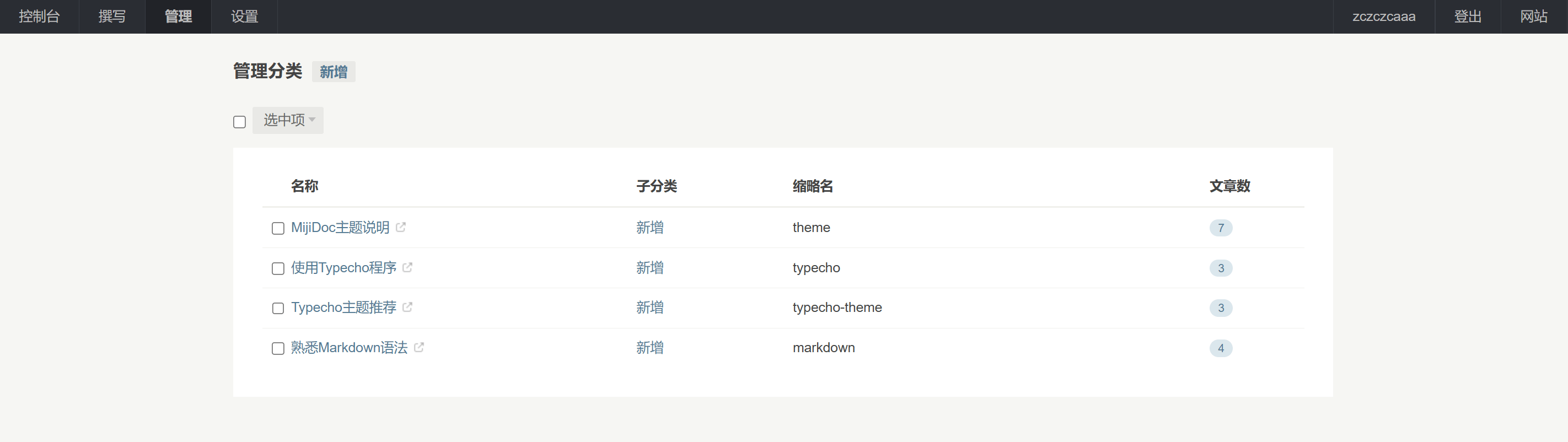
Task: Select the Typecho主题推荐 row checkbox
Action: click(278, 308)
